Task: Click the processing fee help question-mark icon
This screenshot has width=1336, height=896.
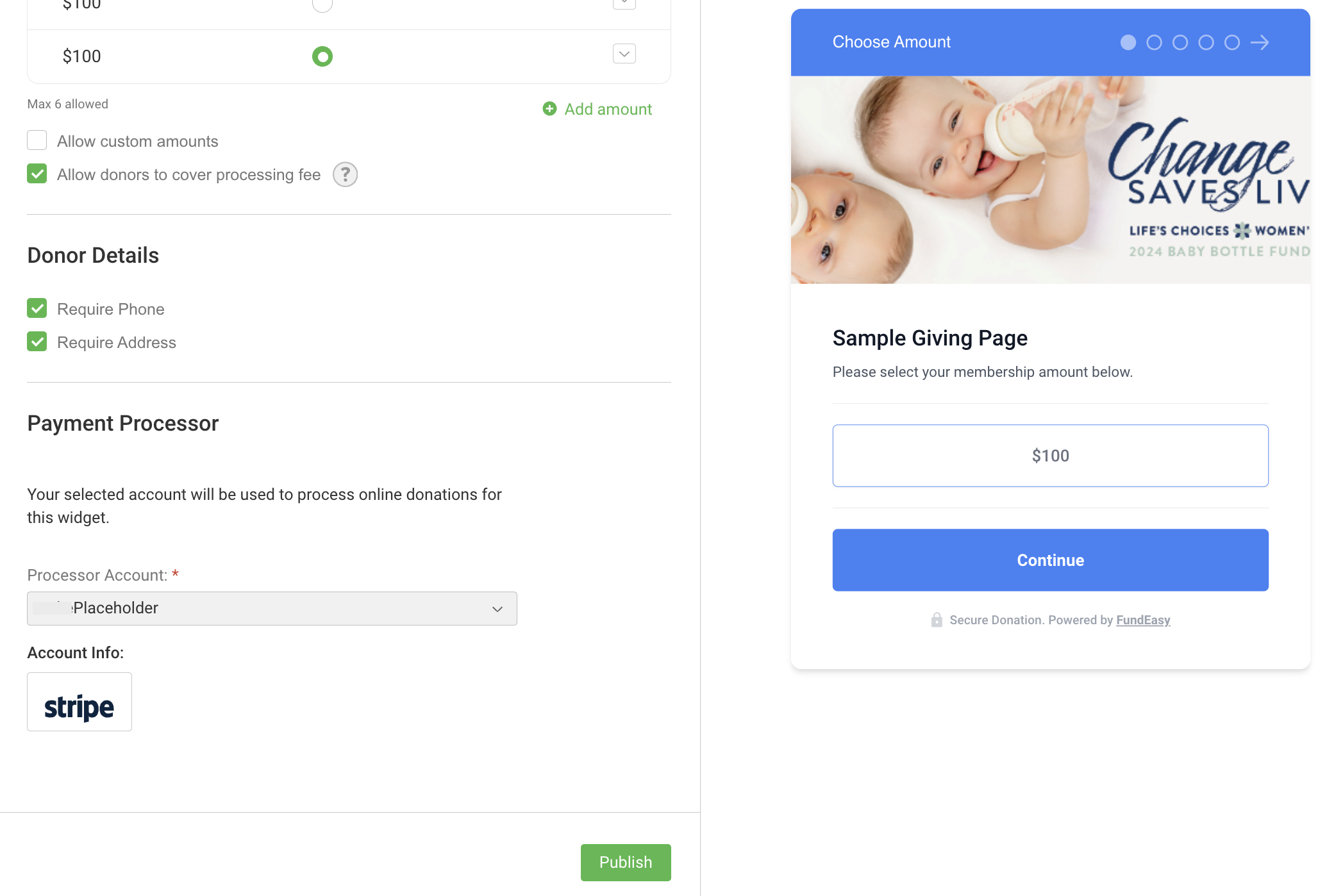Action: 345,174
